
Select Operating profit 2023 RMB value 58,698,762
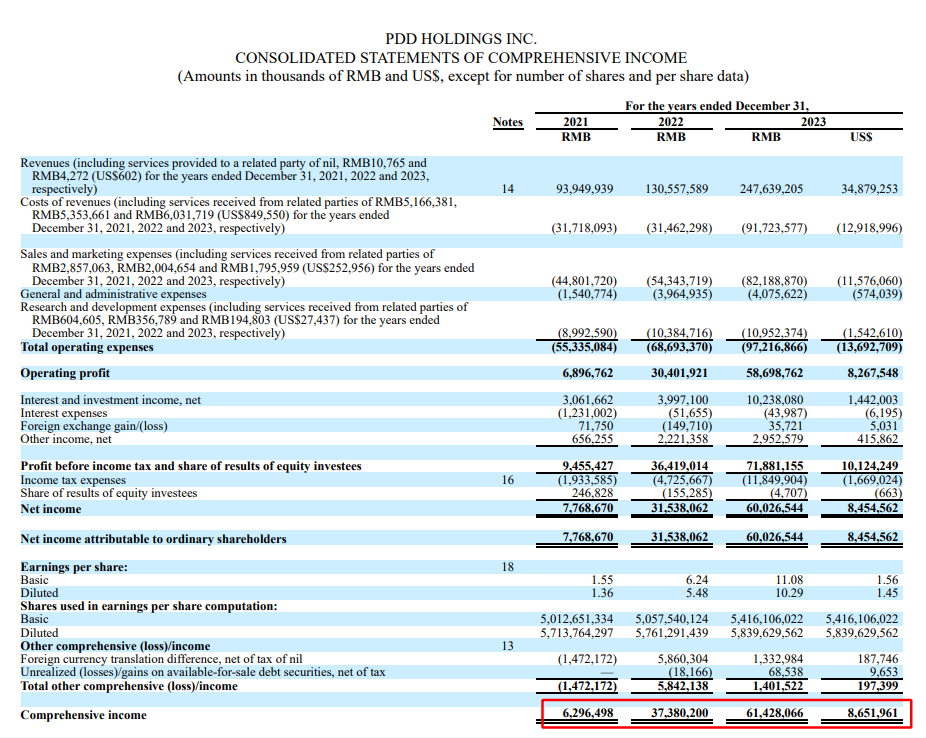point(775,373)
